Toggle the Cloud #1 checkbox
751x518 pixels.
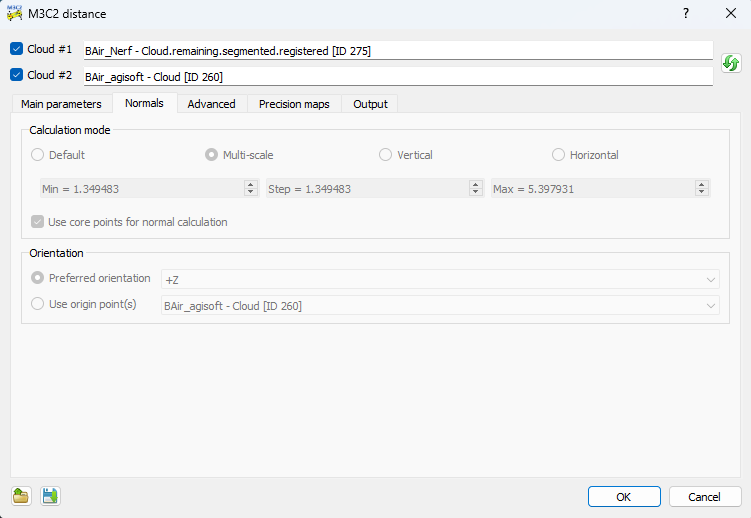coord(16,49)
